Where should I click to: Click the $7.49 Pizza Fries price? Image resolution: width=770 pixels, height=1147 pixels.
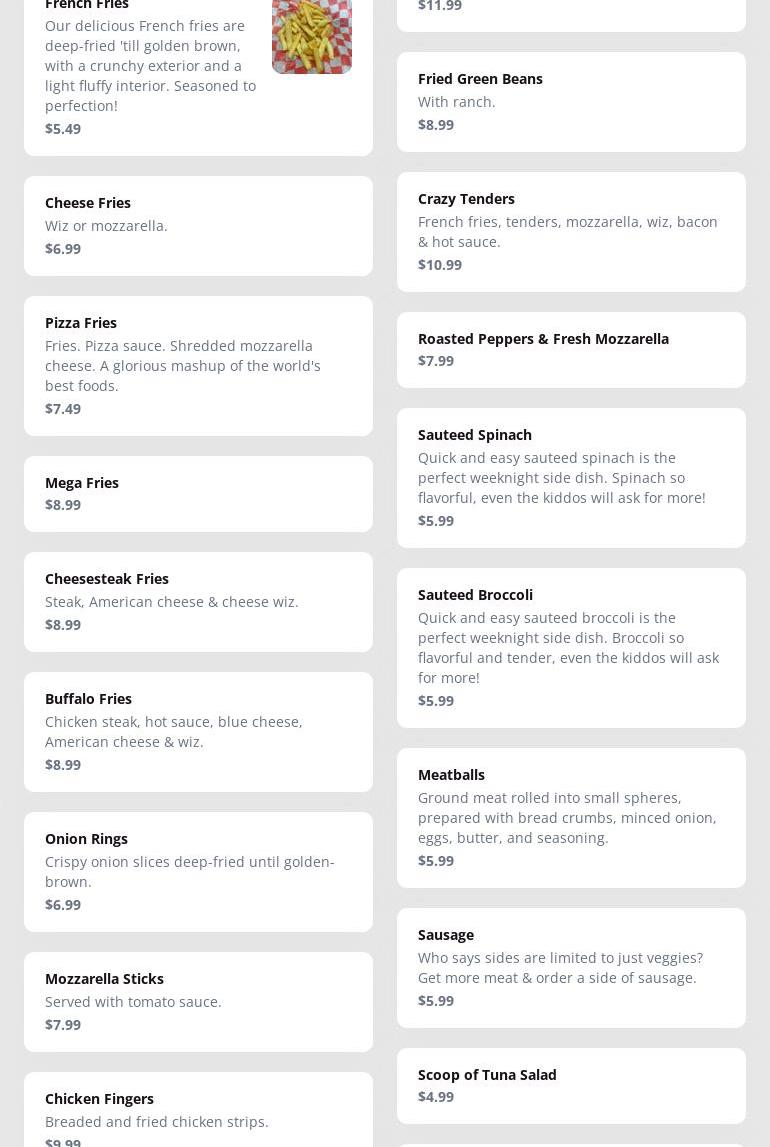tap(63, 409)
